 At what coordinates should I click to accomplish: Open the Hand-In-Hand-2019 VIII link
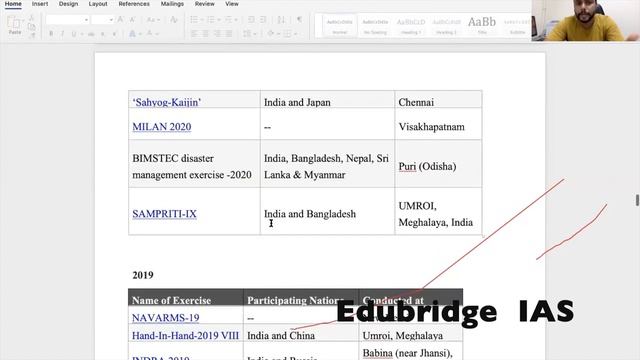(x=185, y=336)
